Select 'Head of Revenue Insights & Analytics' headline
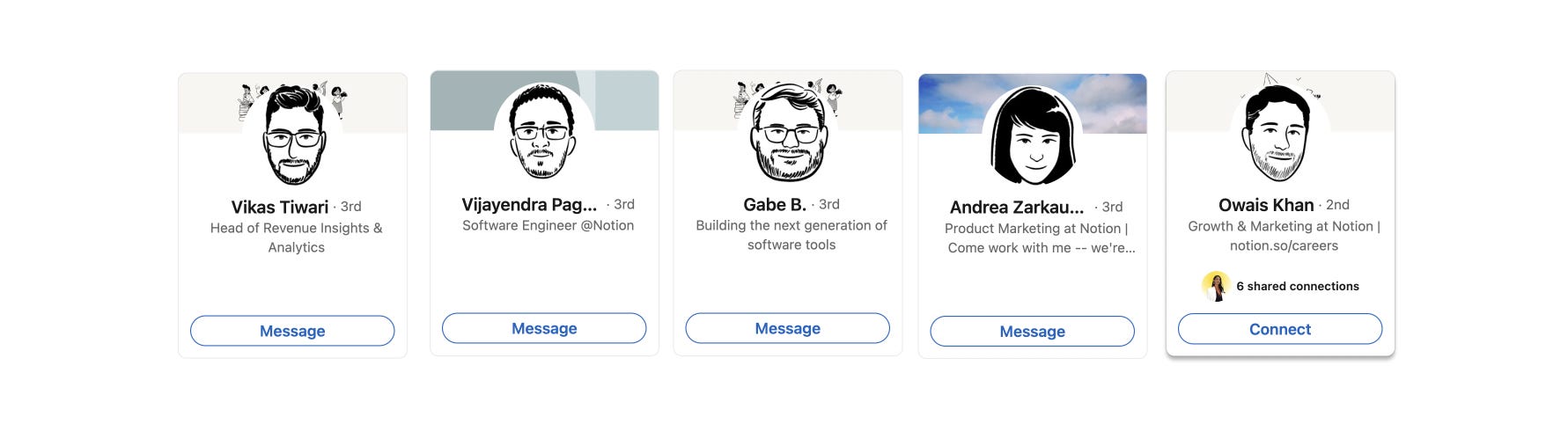 296,238
